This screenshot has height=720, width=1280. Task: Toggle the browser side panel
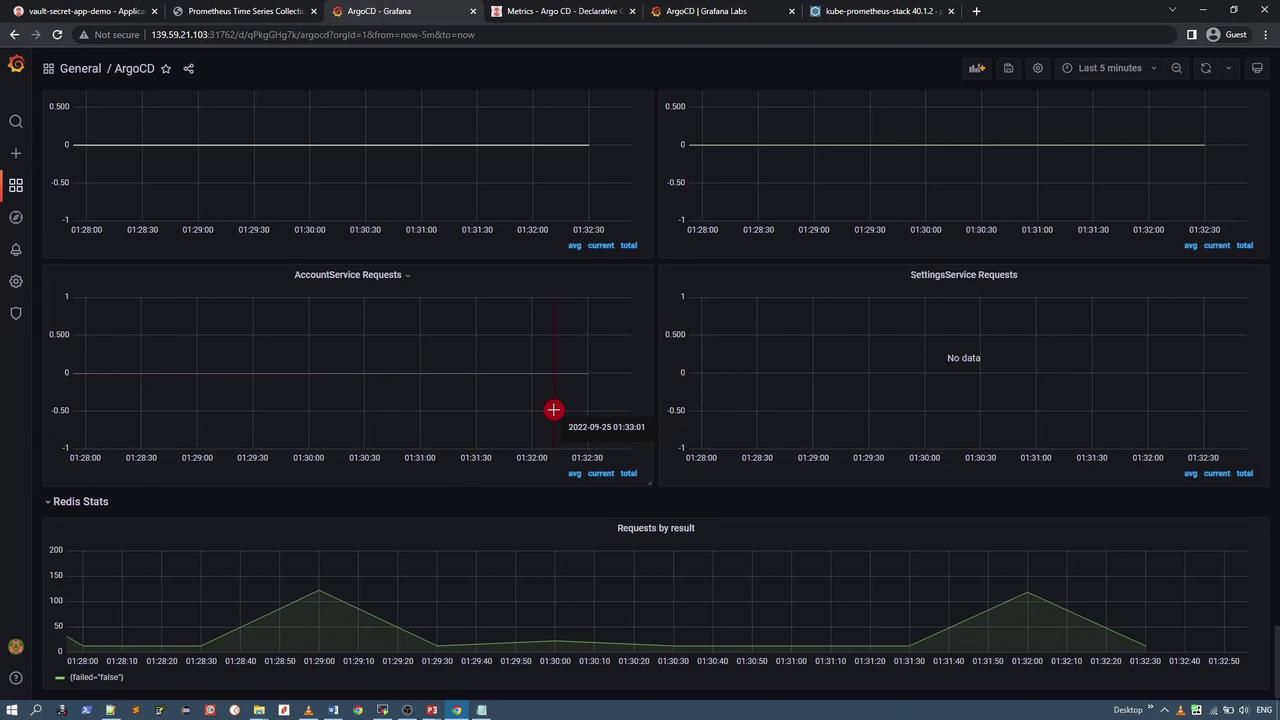click(1191, 34)
